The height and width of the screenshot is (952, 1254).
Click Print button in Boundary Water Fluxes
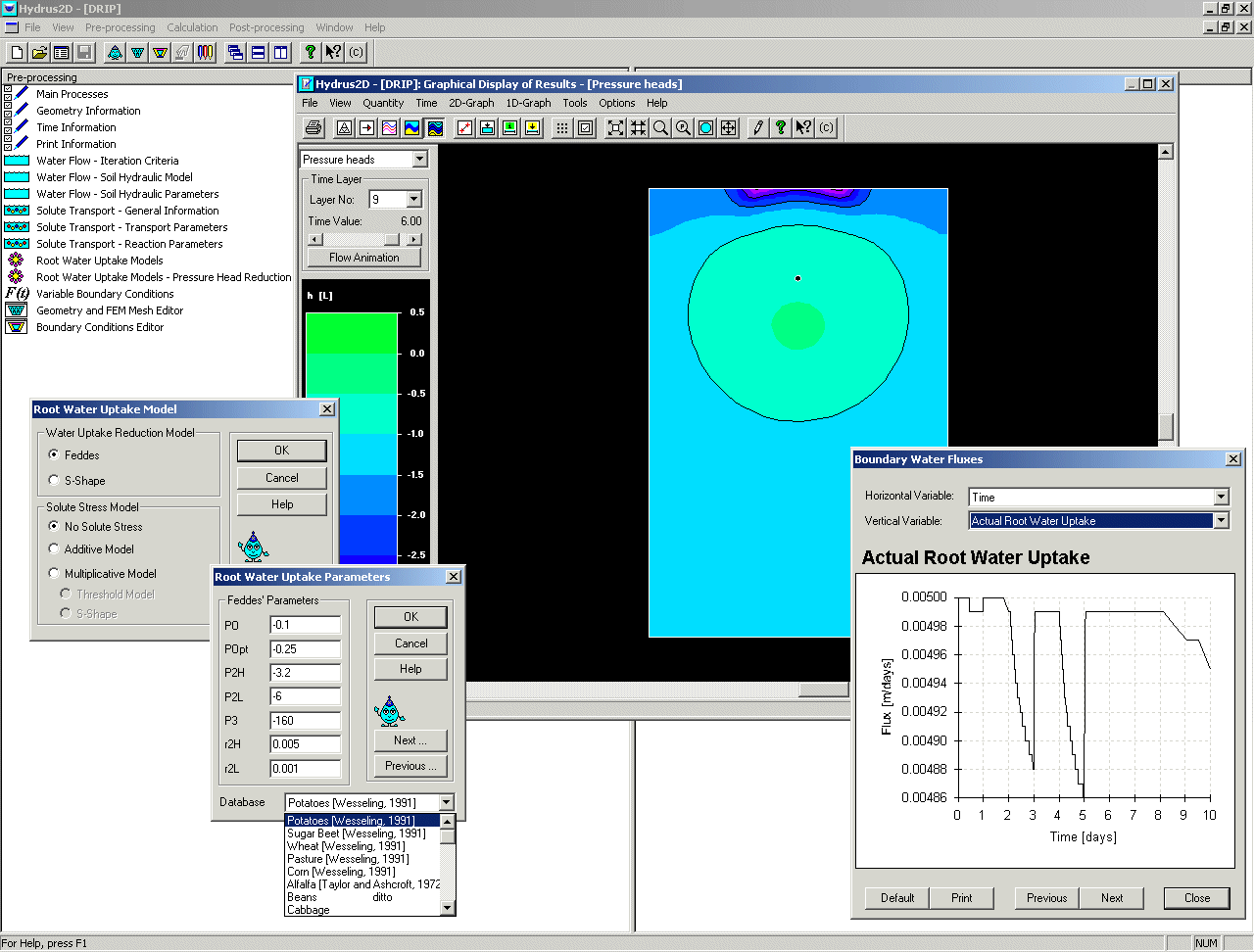[962, 898]
